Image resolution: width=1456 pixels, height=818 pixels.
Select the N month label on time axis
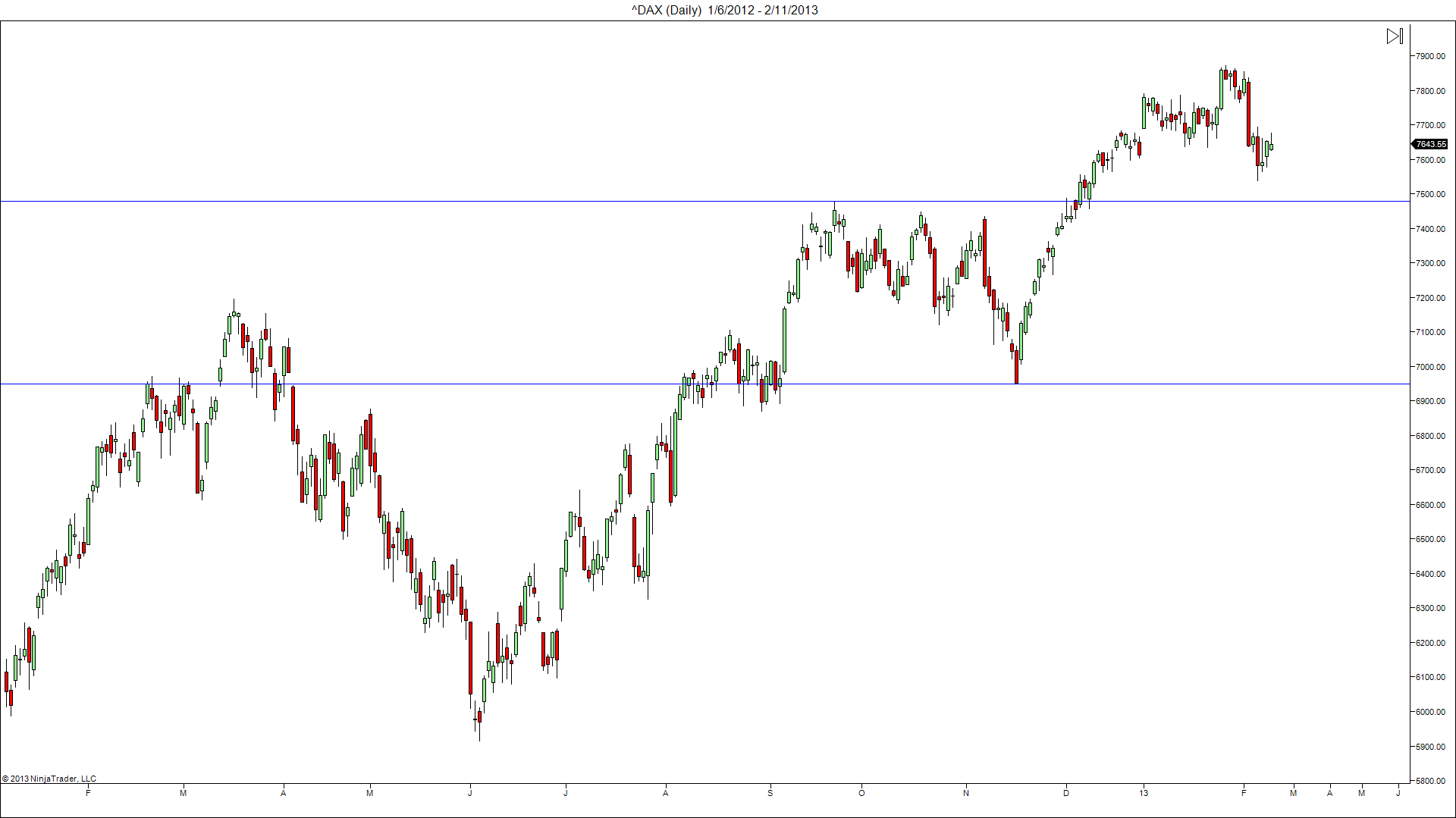click(x=966, y=794)
